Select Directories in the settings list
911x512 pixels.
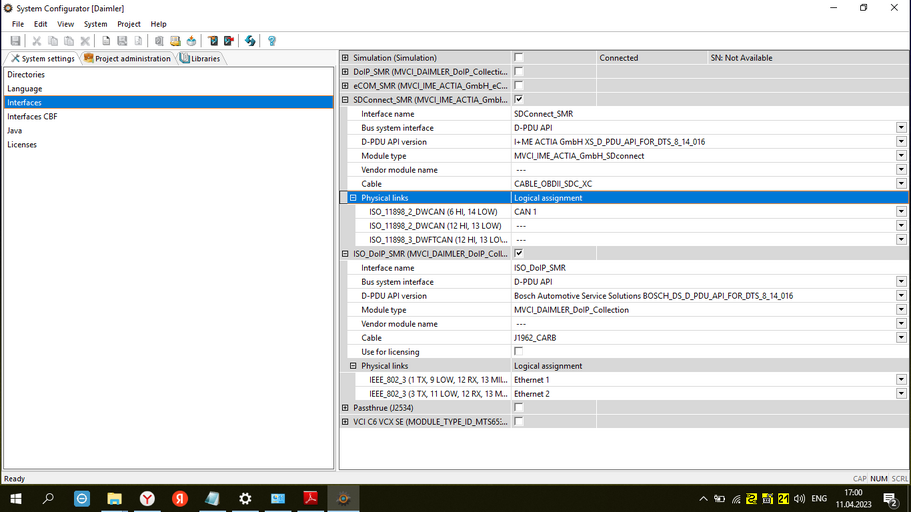[168, 74]
